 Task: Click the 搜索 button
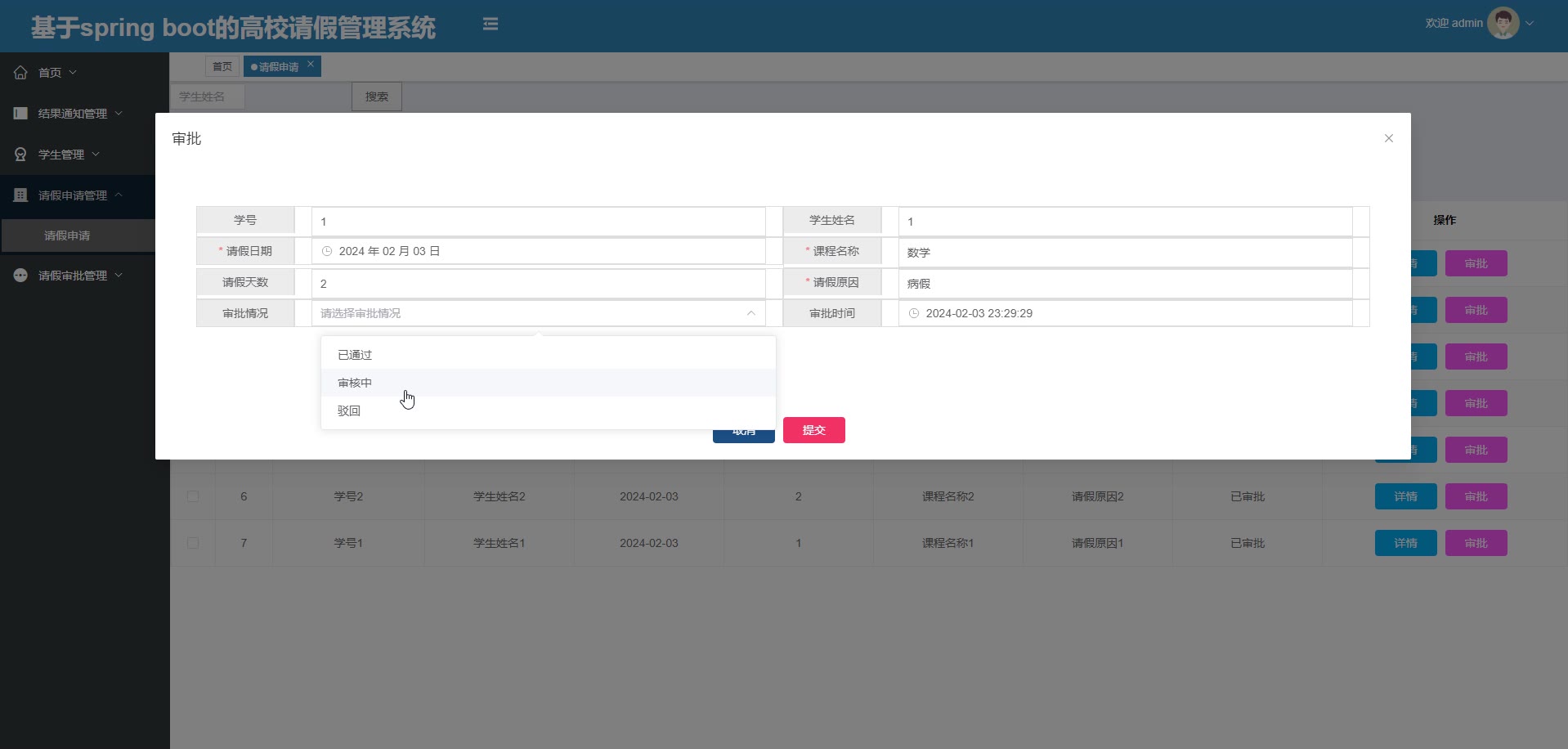pyautogui.click(x=377, y=96)
